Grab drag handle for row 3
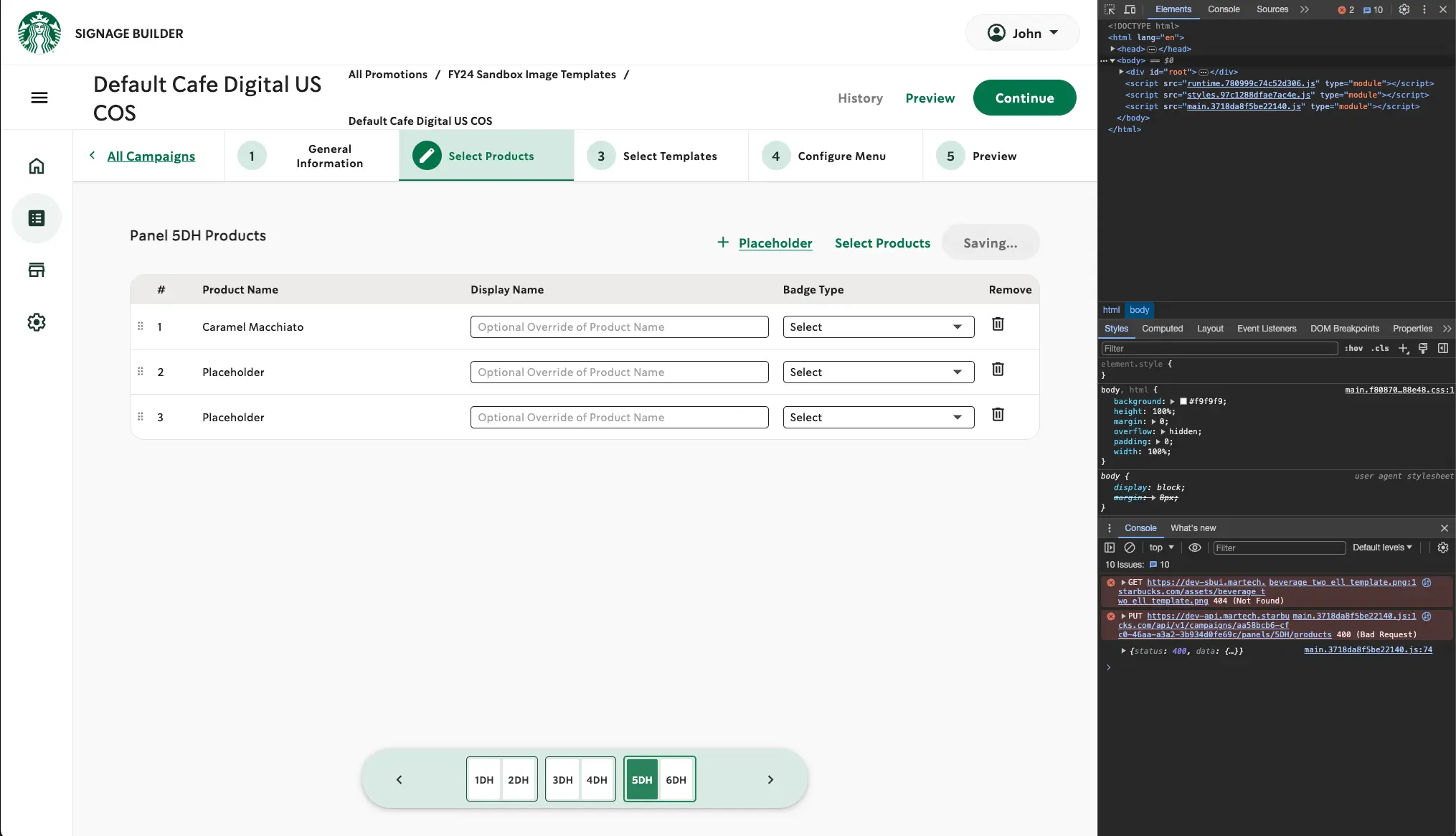 pos(141,417)
